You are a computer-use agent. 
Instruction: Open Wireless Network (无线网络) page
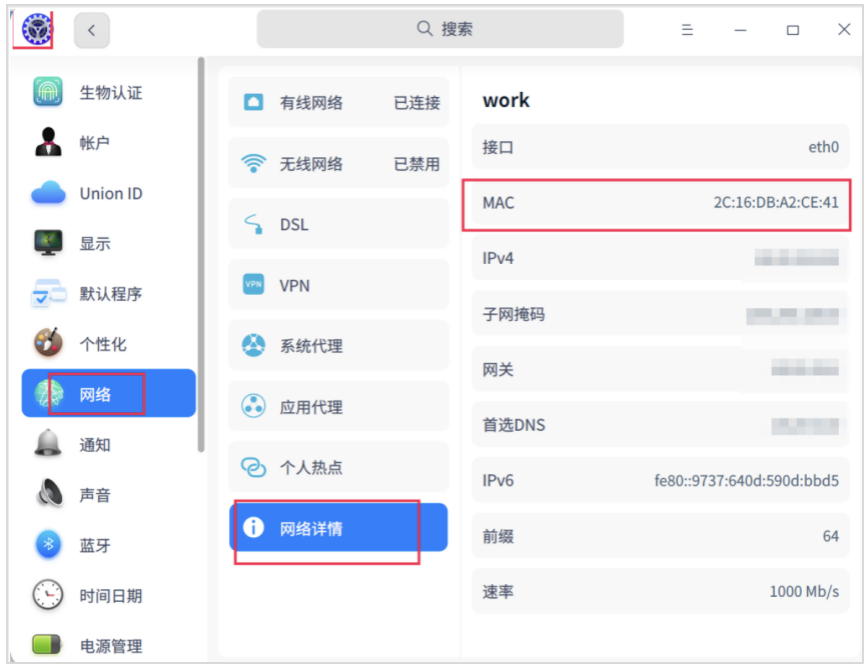[x=338, y=164]
